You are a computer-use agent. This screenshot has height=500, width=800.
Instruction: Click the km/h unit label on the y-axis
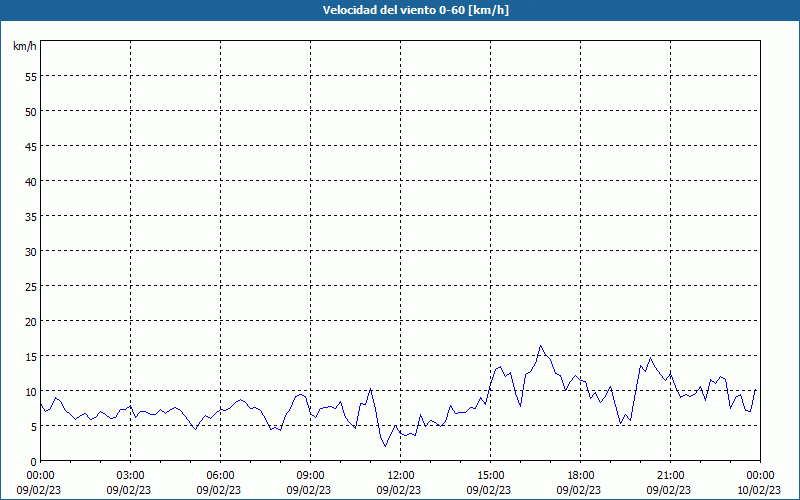click(24, 46)
